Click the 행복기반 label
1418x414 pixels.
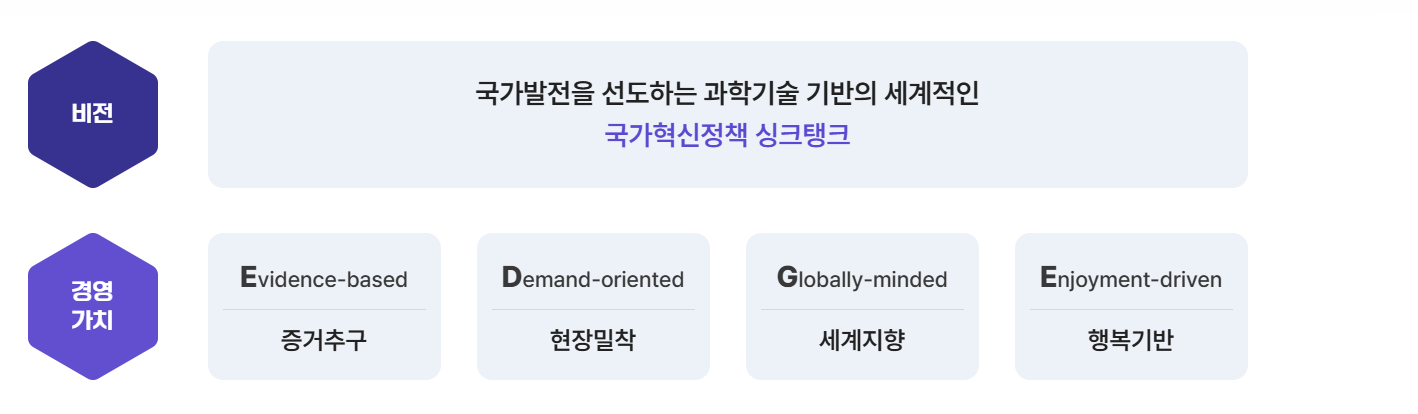pos(1131,340)
